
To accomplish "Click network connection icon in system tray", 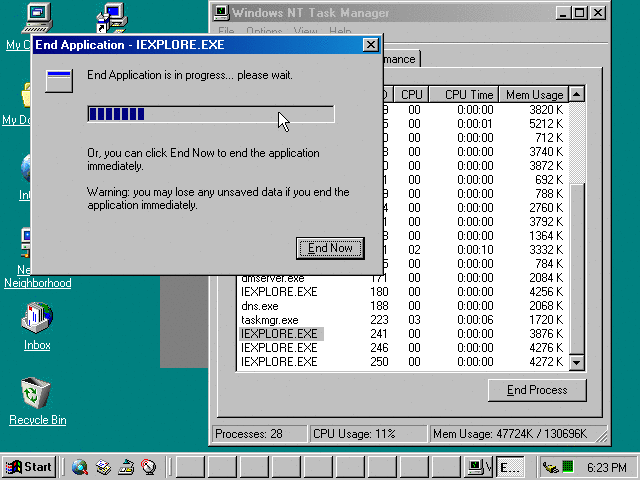I will click(x=551, y=467).
